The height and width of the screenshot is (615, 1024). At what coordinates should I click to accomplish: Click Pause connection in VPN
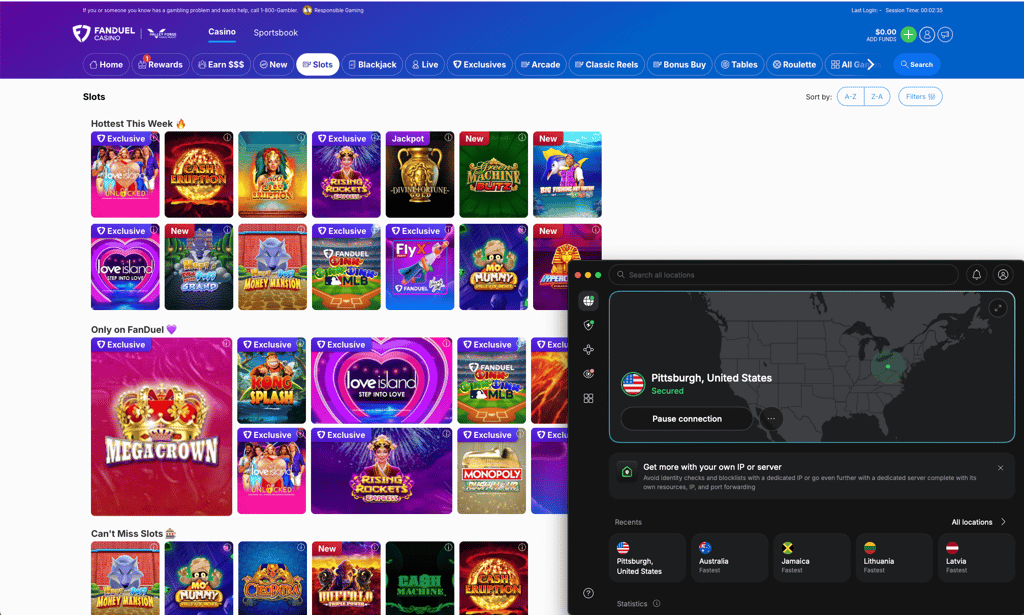(687, 418)
